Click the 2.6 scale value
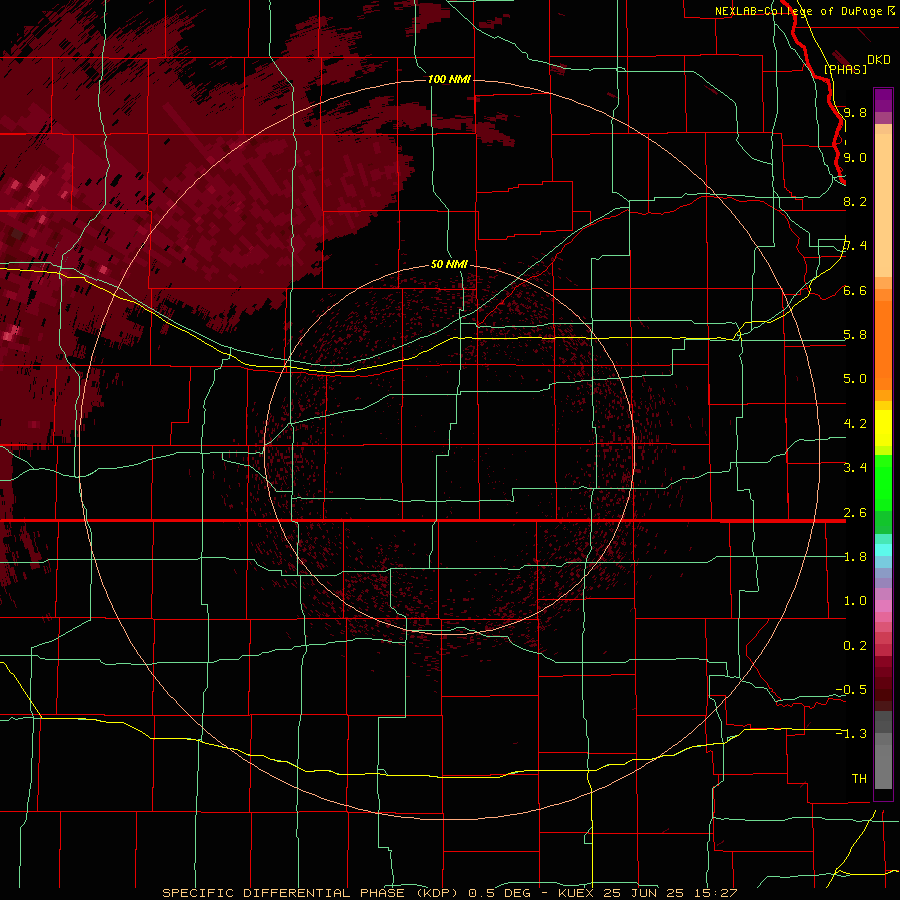 pyautogui.click(x=855, y=513)
